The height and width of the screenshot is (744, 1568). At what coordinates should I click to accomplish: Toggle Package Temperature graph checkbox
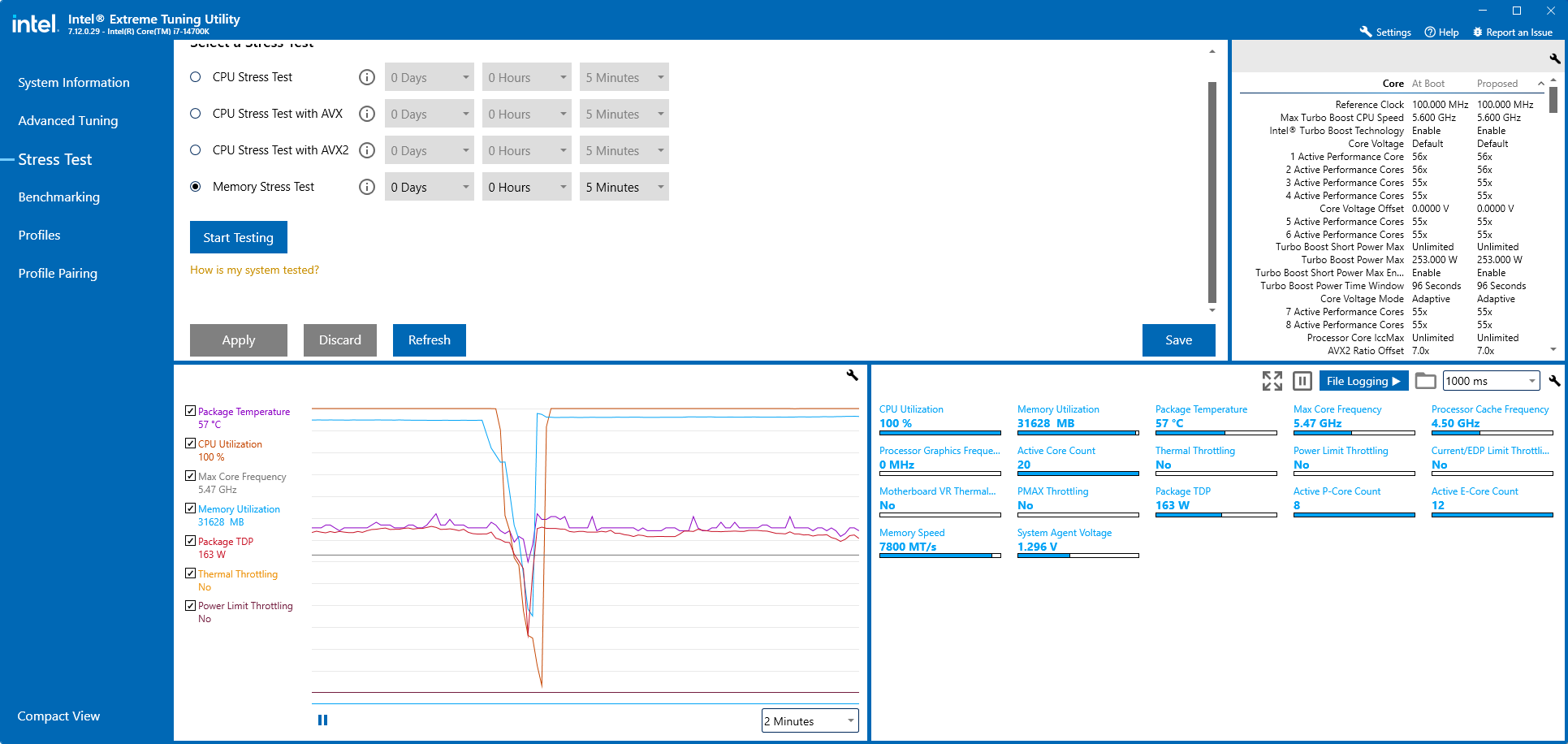190,411
